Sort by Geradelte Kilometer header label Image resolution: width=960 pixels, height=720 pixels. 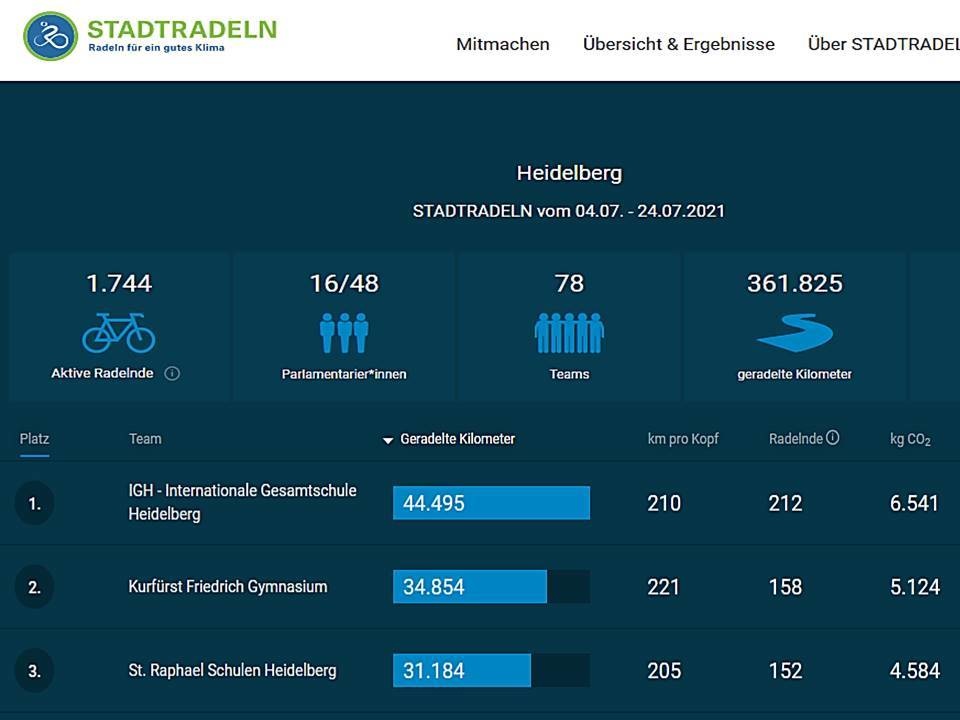coord(457,439)
